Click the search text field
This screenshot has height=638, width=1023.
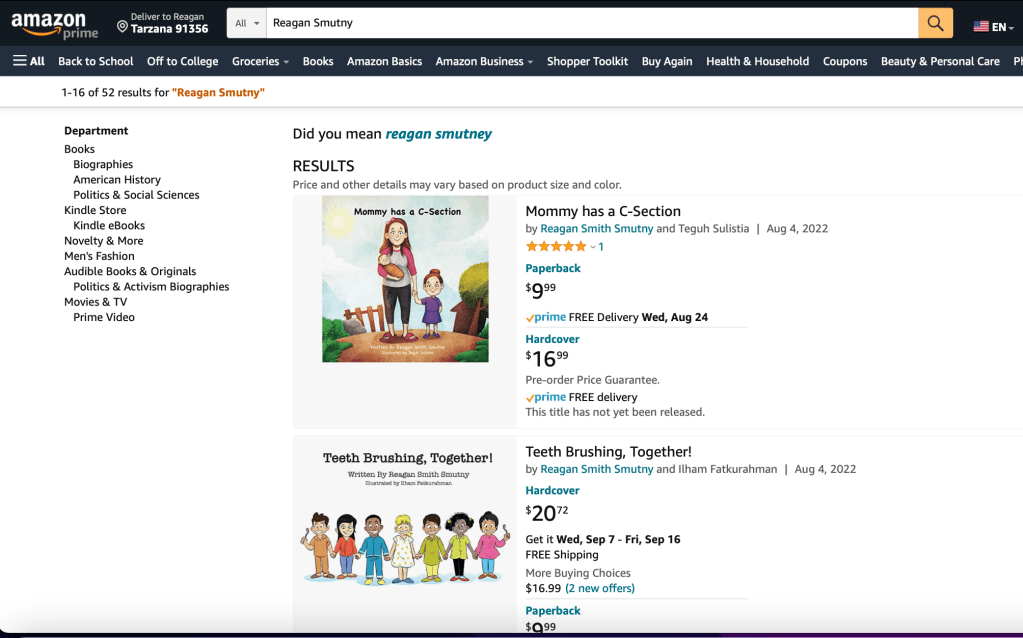(590, 23)
